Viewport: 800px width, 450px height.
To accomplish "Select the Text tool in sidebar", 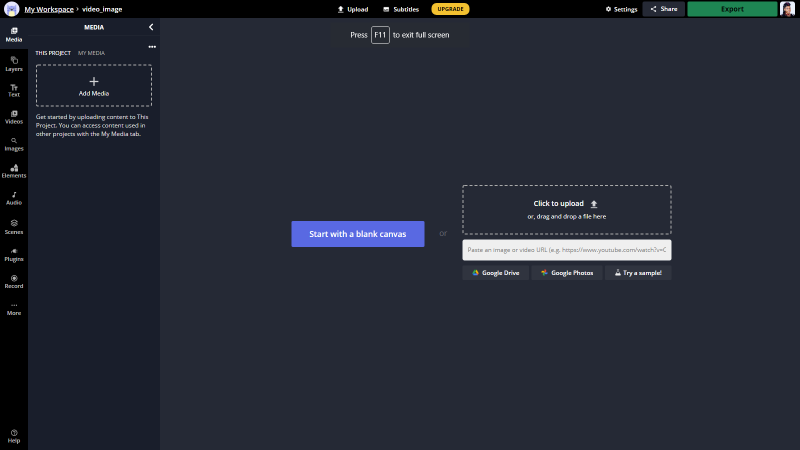I will click(14, 90).
